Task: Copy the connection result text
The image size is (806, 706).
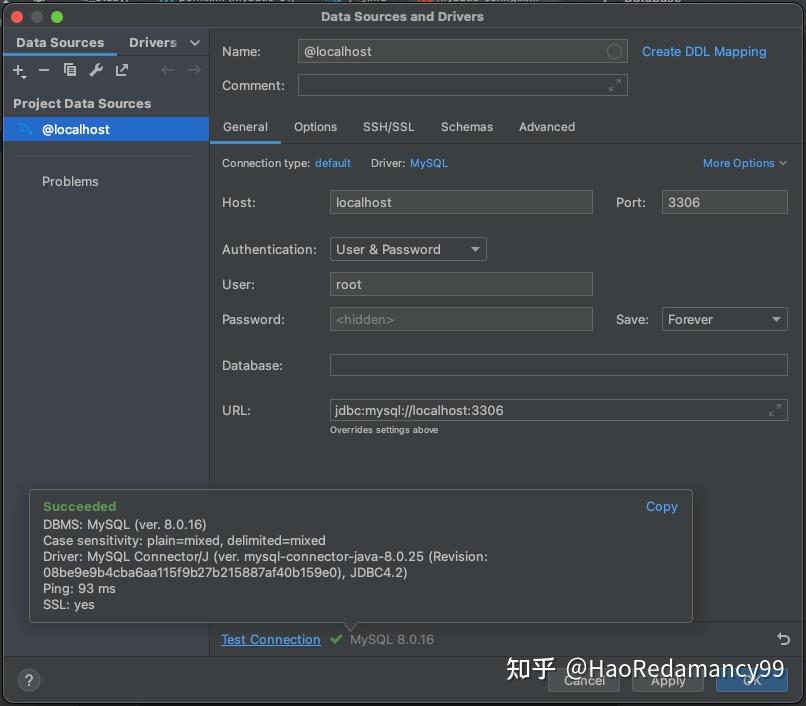Action: (x=662, y=506)
